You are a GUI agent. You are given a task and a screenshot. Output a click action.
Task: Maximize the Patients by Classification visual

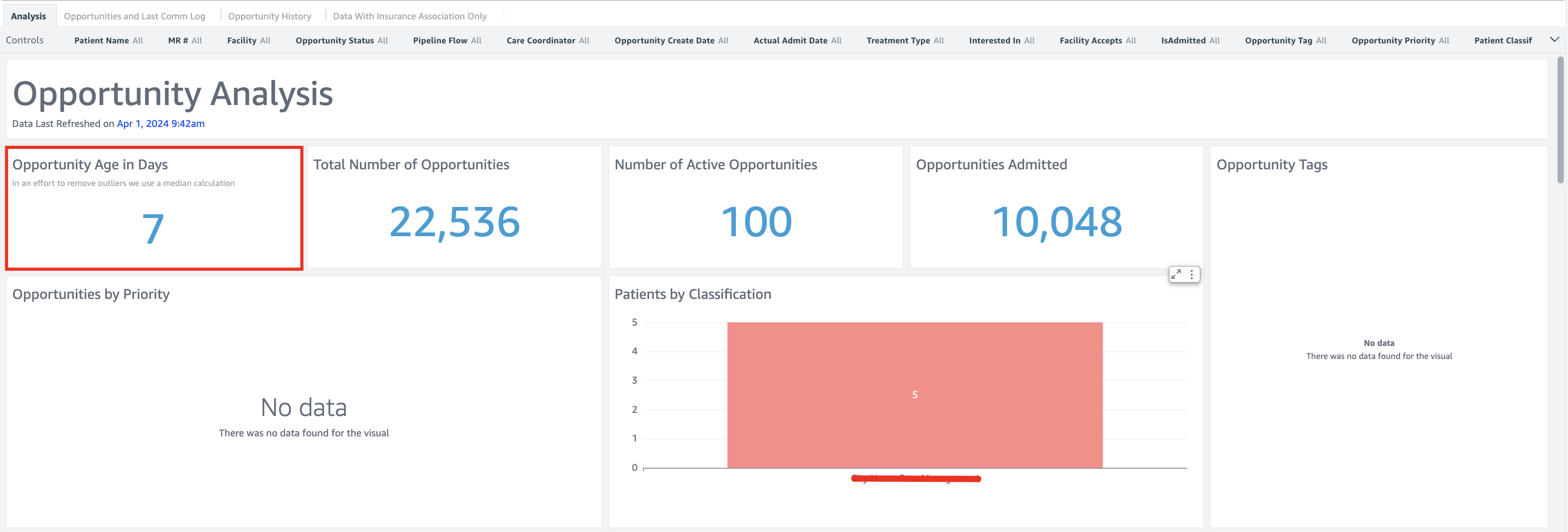[1176, 274]
